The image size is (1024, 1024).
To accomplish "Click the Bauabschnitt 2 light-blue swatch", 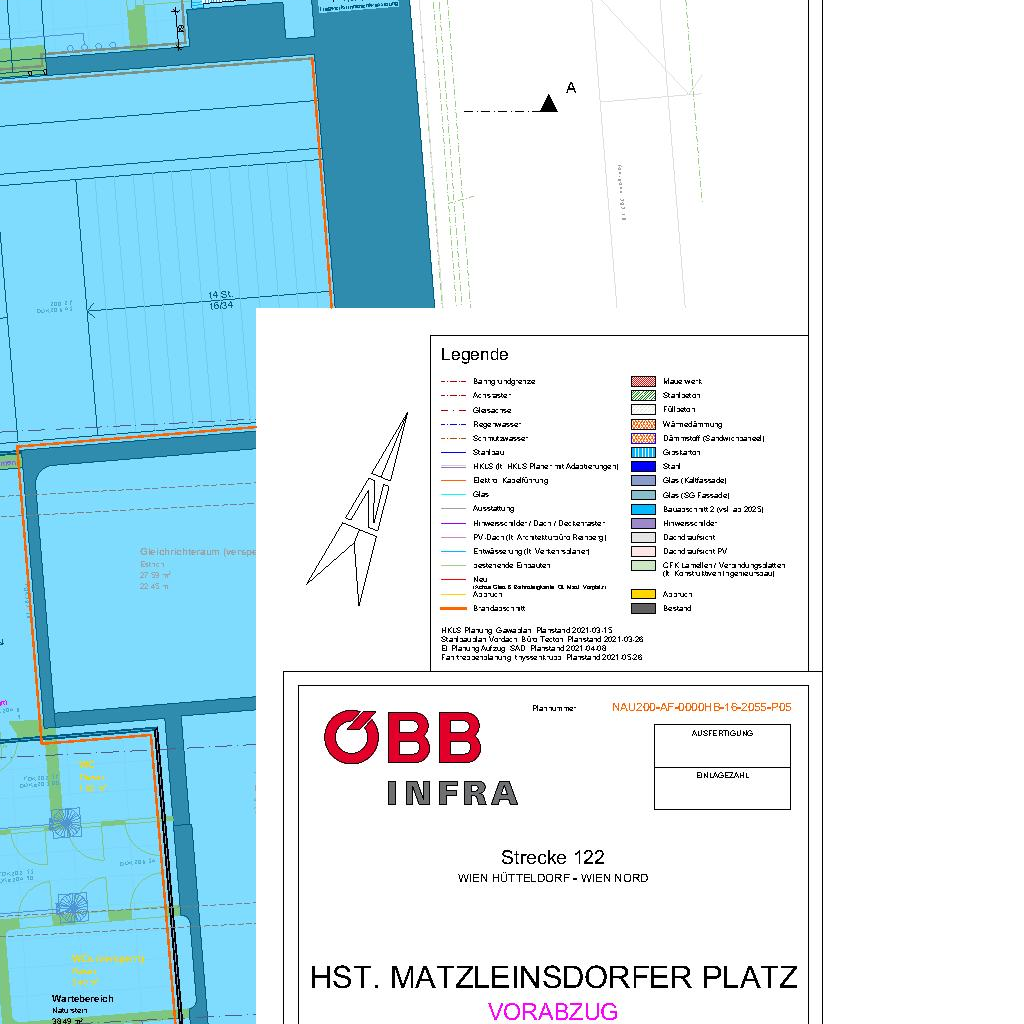I will [x=643, y=509].
